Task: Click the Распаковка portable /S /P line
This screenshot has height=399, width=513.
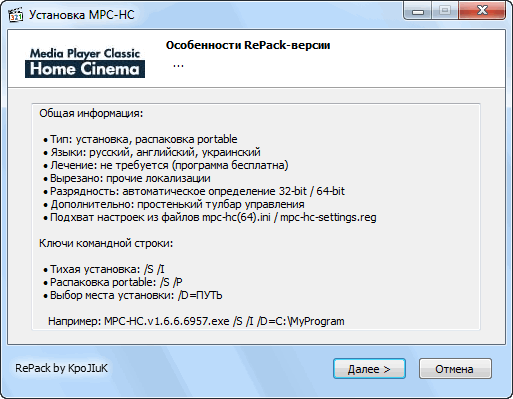Action: [113, 282]
